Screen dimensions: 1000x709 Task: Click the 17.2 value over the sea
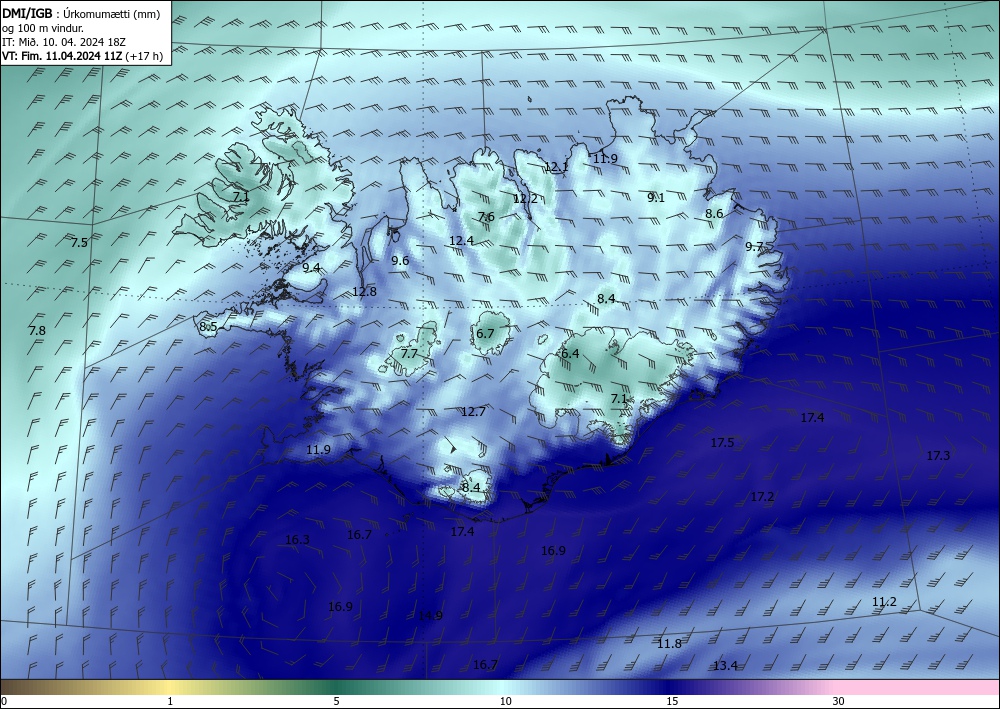click(x=762, y=496)
